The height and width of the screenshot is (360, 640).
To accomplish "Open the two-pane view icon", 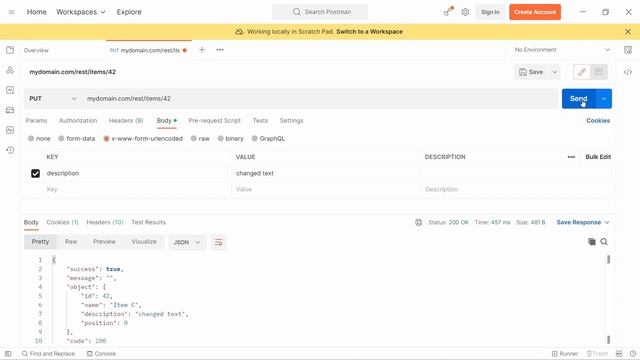I will coord(619,353).
